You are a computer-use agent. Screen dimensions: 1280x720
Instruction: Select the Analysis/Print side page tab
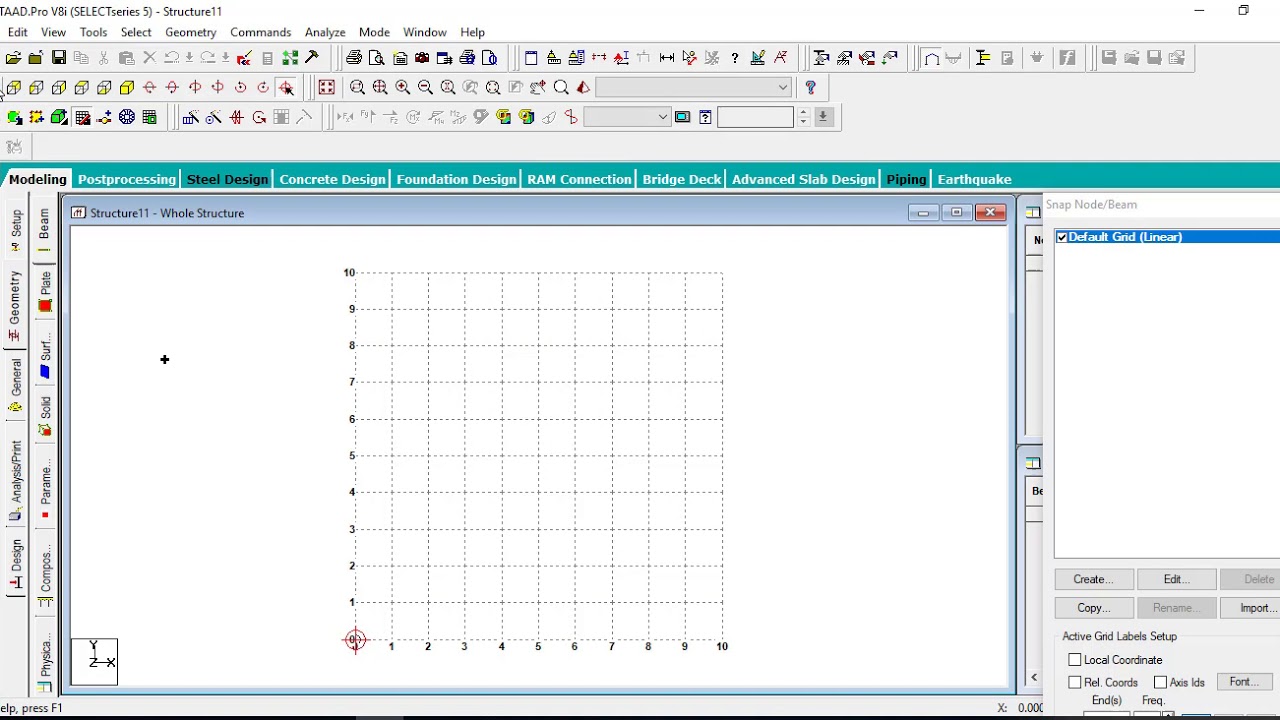click(15, 480)
